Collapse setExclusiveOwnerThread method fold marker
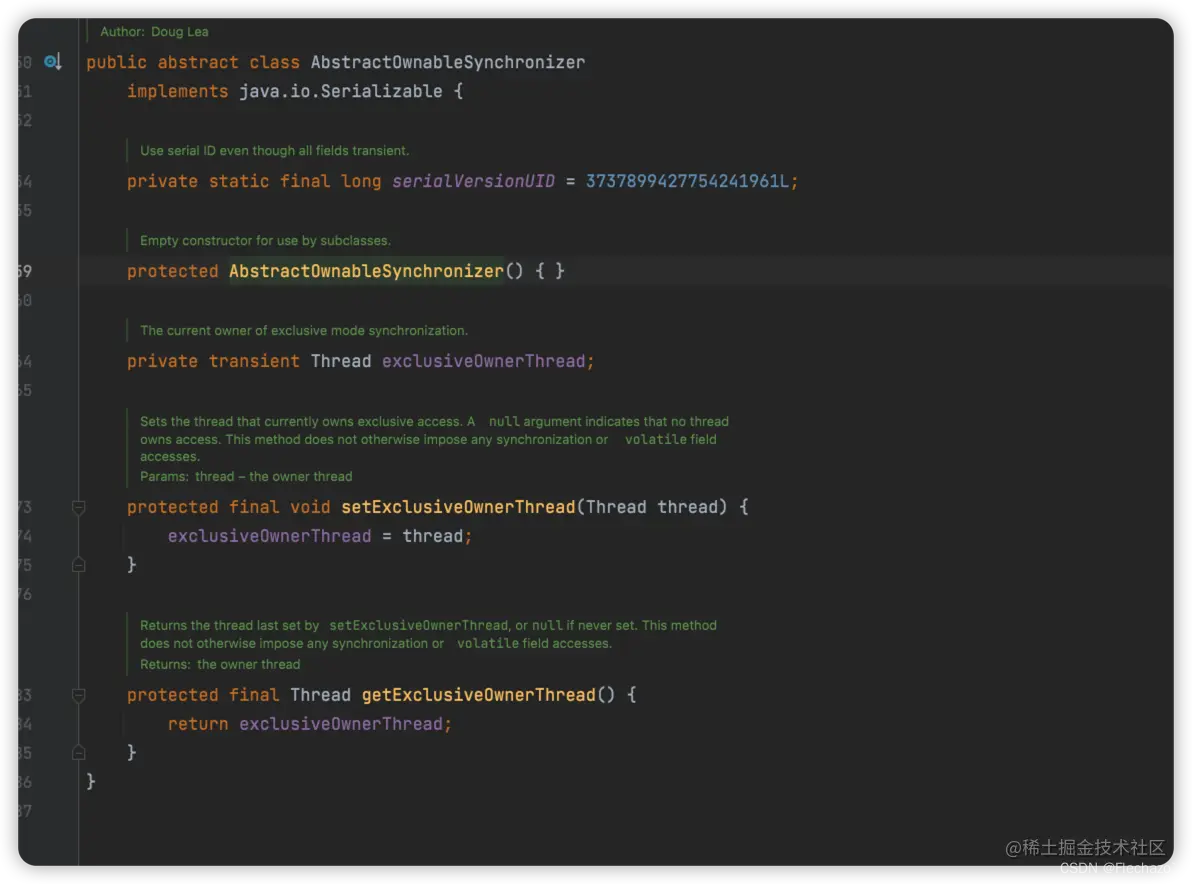The image size is (1192, 884). [78, 507]
